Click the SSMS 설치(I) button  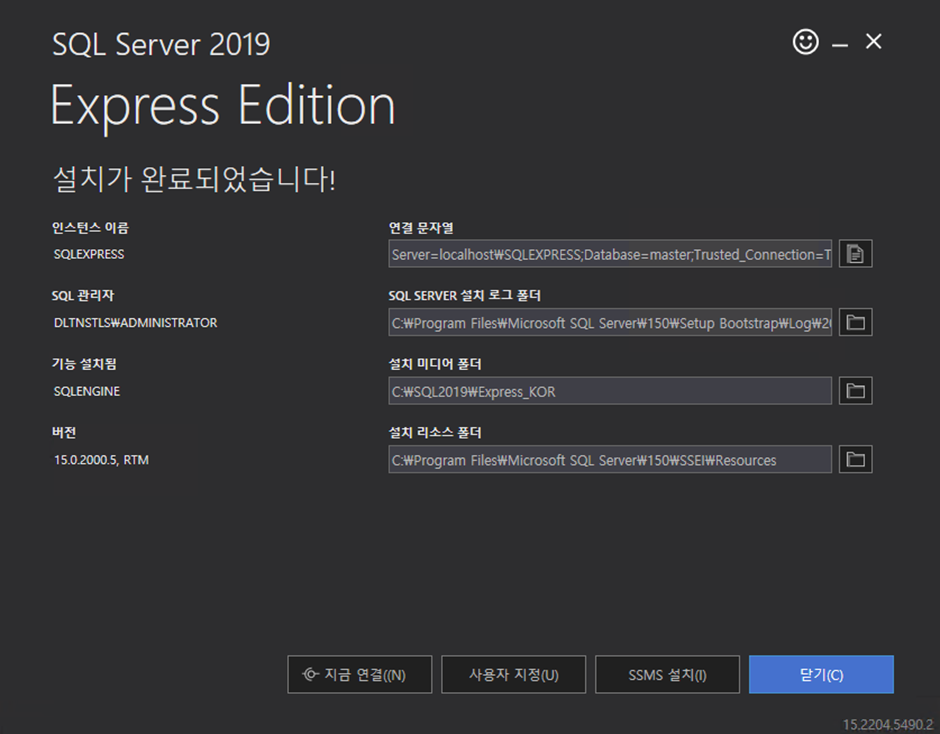(x=667, y=675)
